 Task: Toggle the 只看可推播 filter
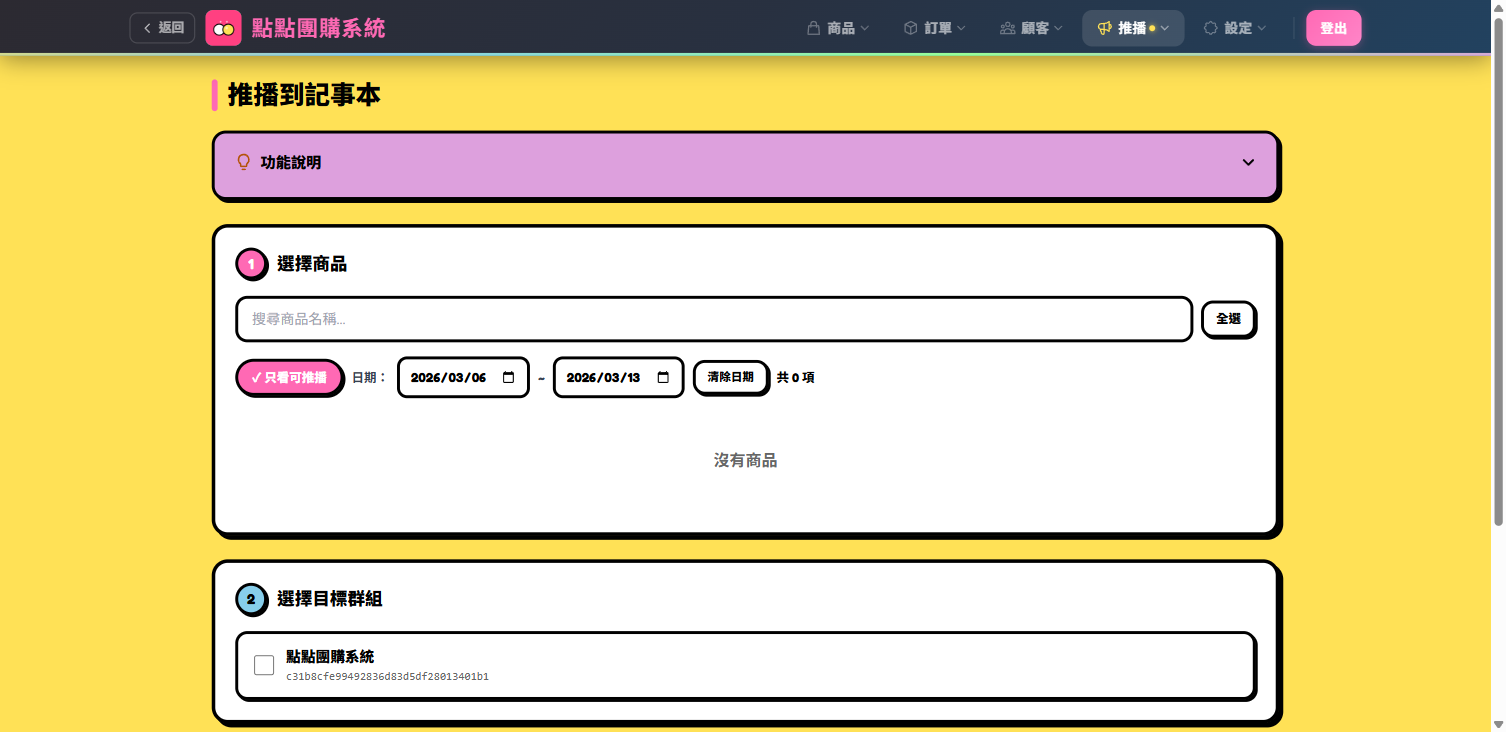click(289, 378)
